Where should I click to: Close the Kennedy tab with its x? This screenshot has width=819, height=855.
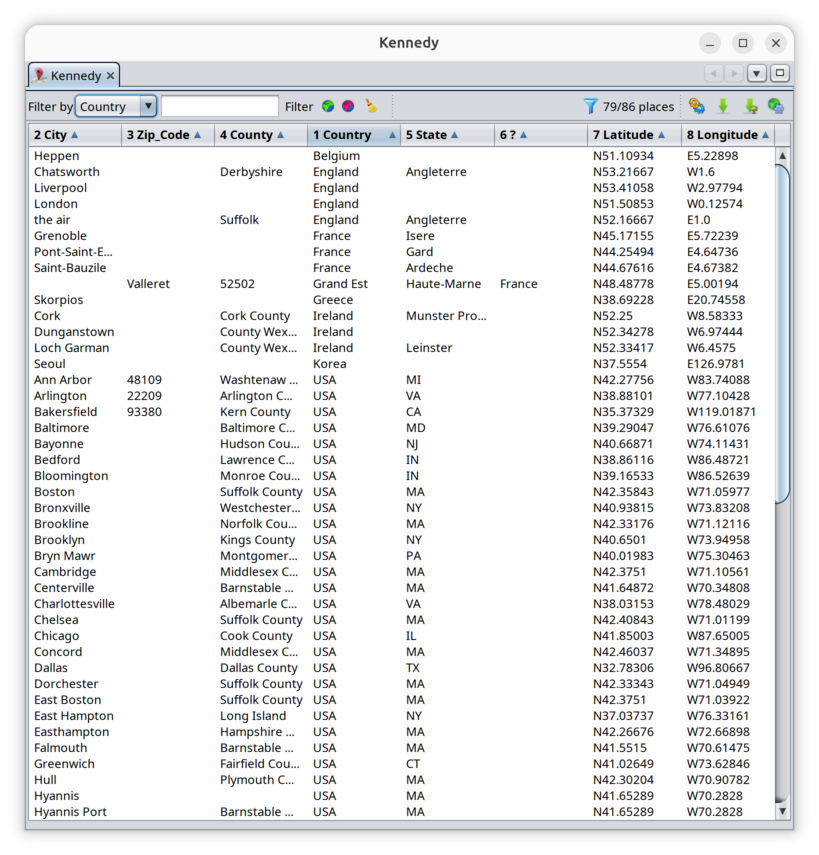tap(110, 75)
